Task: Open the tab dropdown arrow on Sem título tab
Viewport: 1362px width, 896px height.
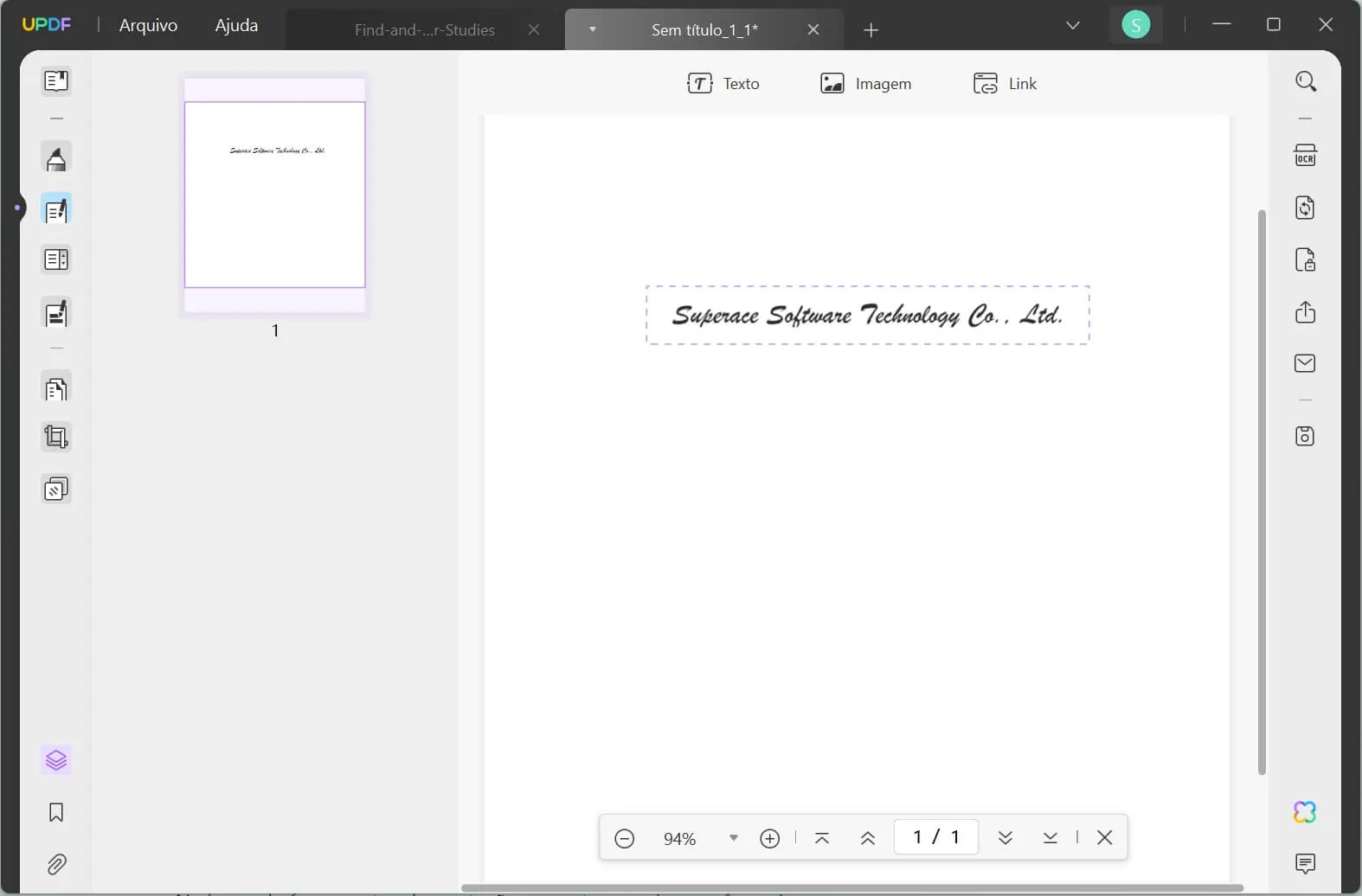Action: click(x=593, y=29)
